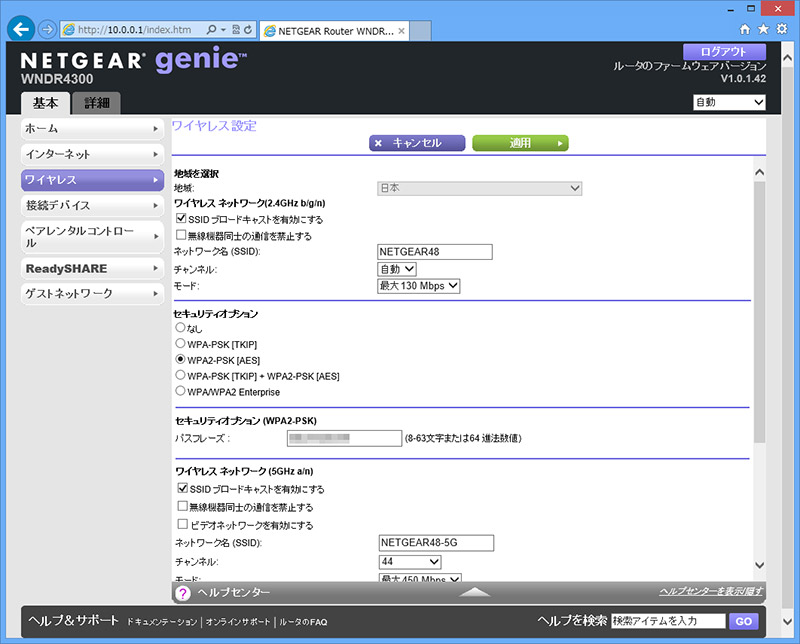Click the browser back arrow button
Image resolution: width=800 pixels, height=644 pixels.
(21, 28)
